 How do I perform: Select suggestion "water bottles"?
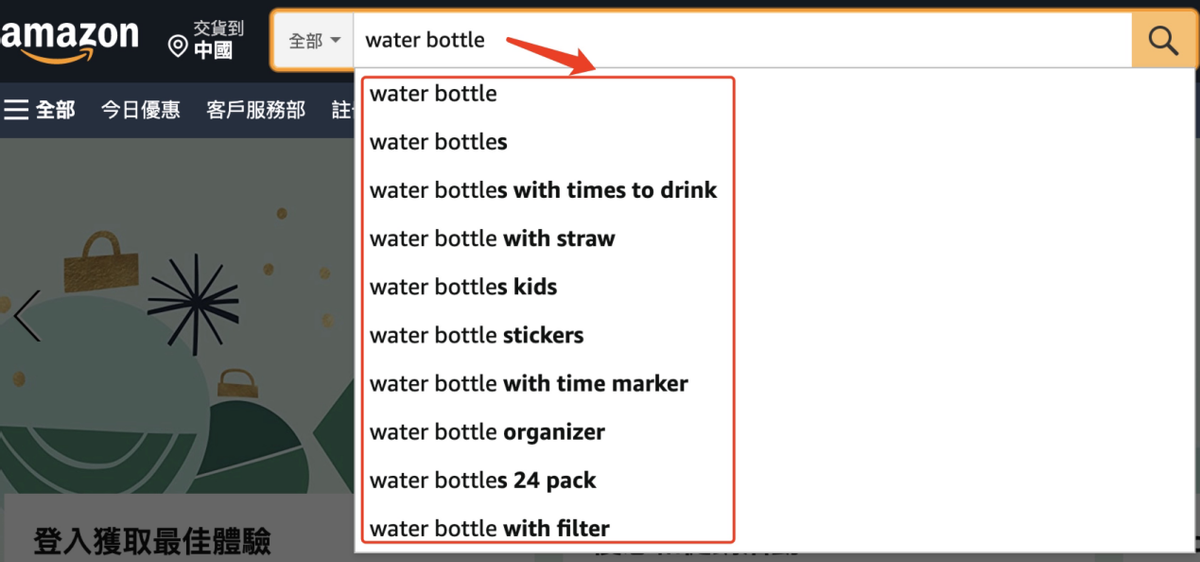click(x=438, y=142)
